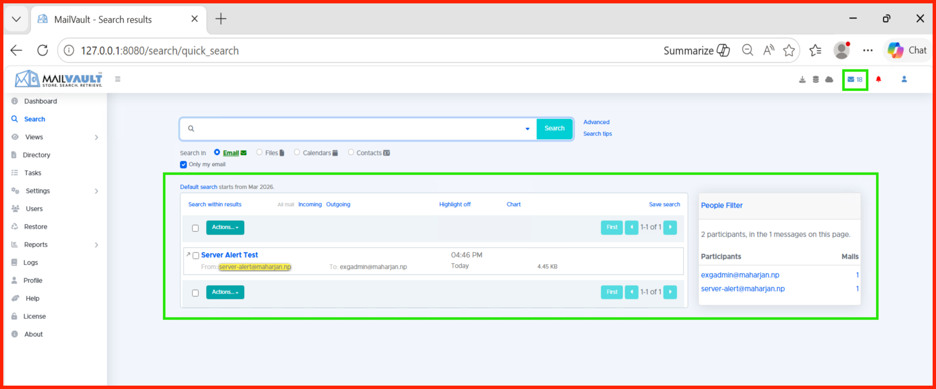Click the next page arrow below results

coord(670,292)
